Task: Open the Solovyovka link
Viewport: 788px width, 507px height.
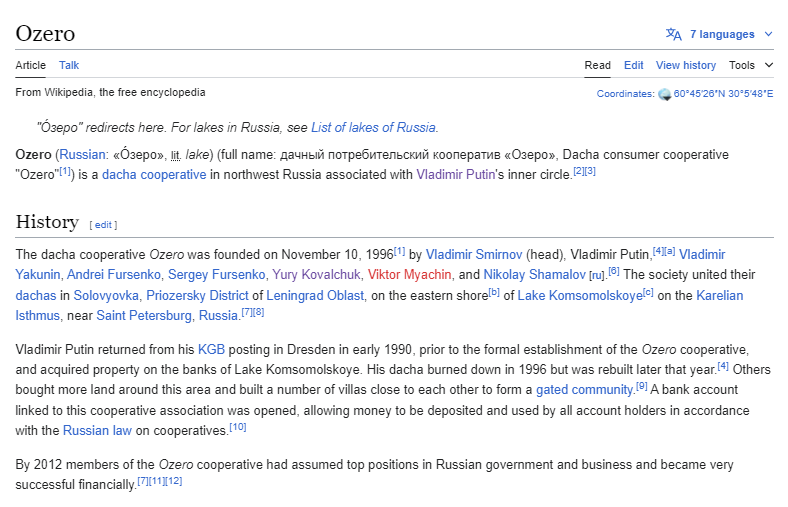Action: click(106, 295)
